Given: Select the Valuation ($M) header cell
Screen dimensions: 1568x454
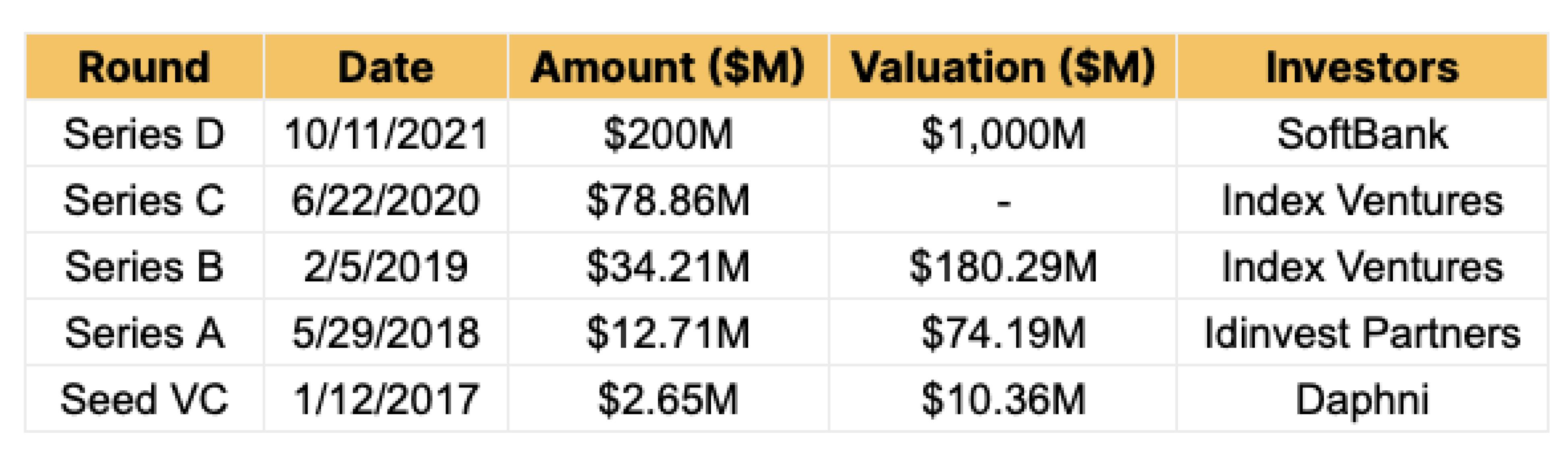Looking at the screenshot, I should [x=1002, y=67].
